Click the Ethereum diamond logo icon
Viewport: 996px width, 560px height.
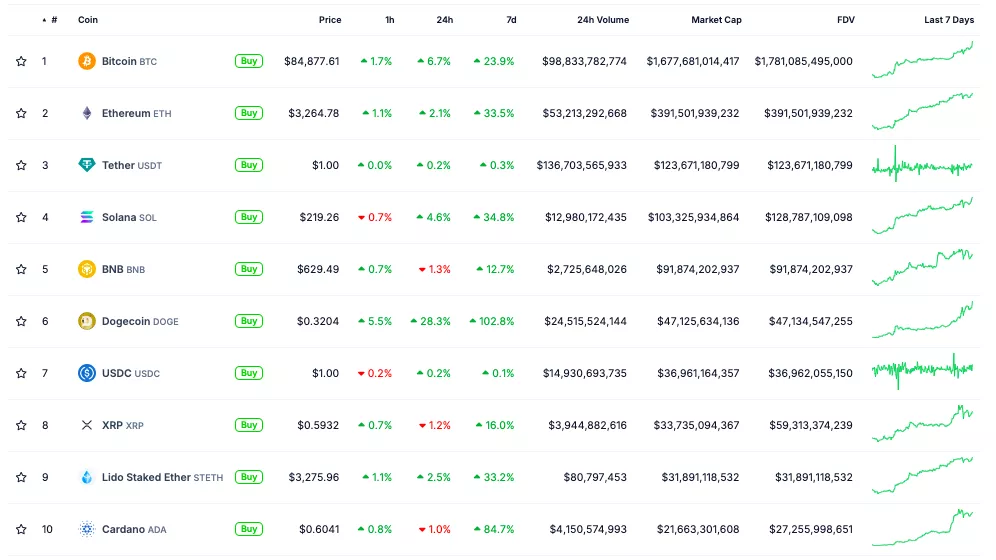tap(87, 113)
